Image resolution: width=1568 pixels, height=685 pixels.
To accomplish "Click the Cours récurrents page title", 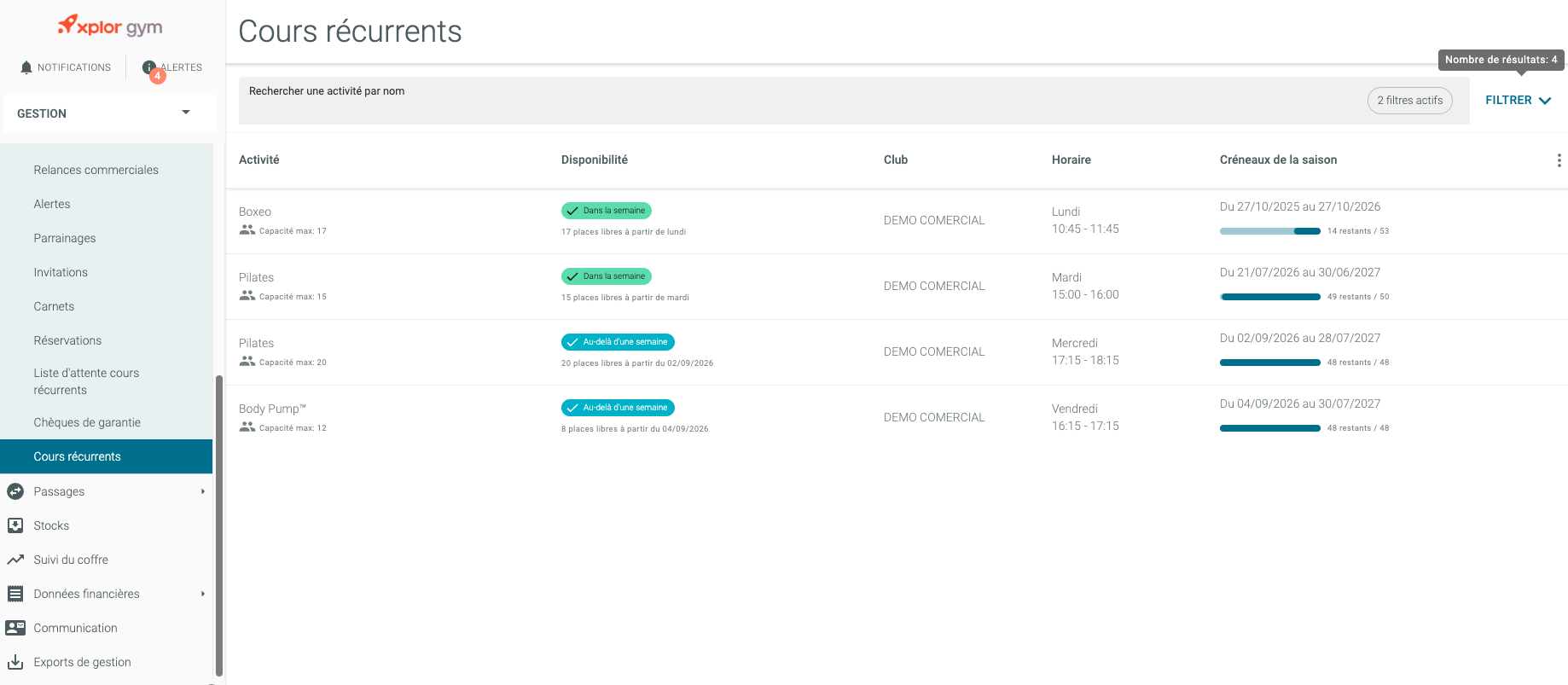I will coord(350,32).
